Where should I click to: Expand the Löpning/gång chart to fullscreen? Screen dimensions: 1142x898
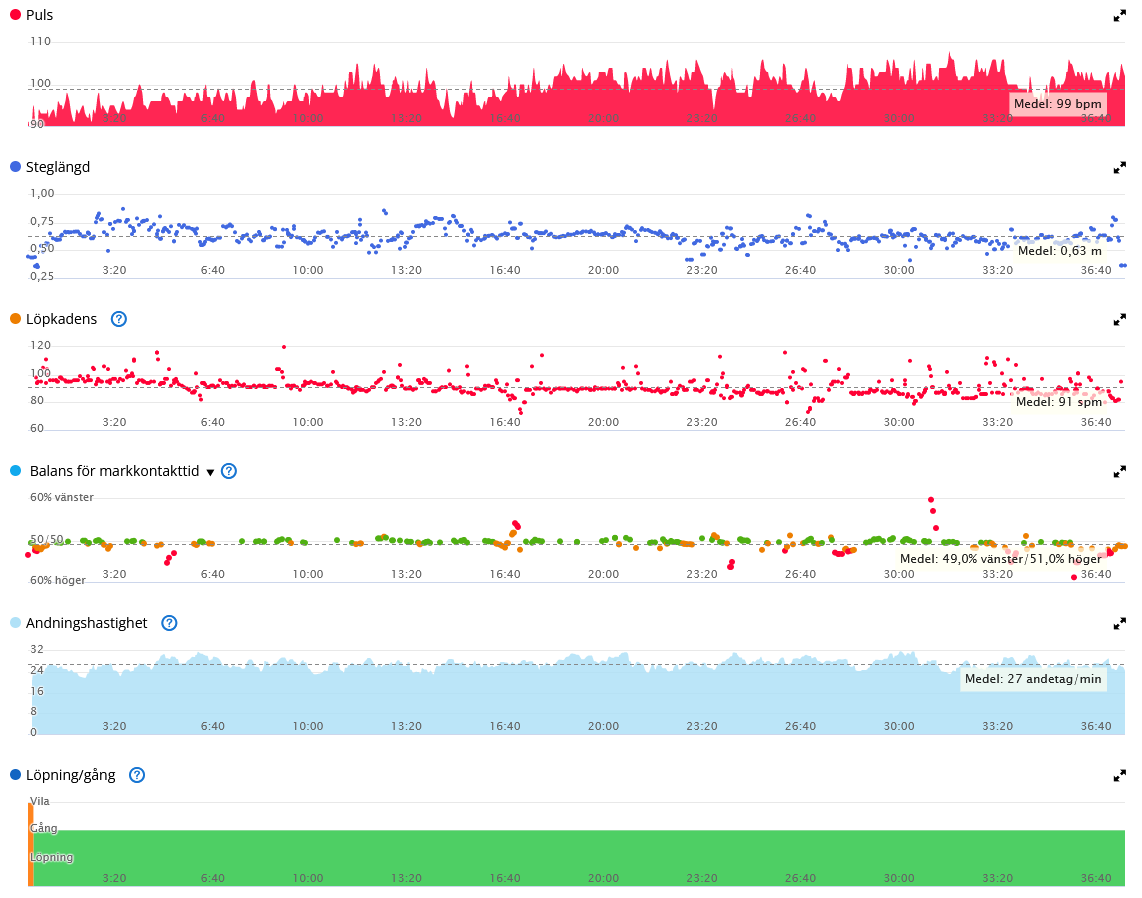click(1119, 776)
